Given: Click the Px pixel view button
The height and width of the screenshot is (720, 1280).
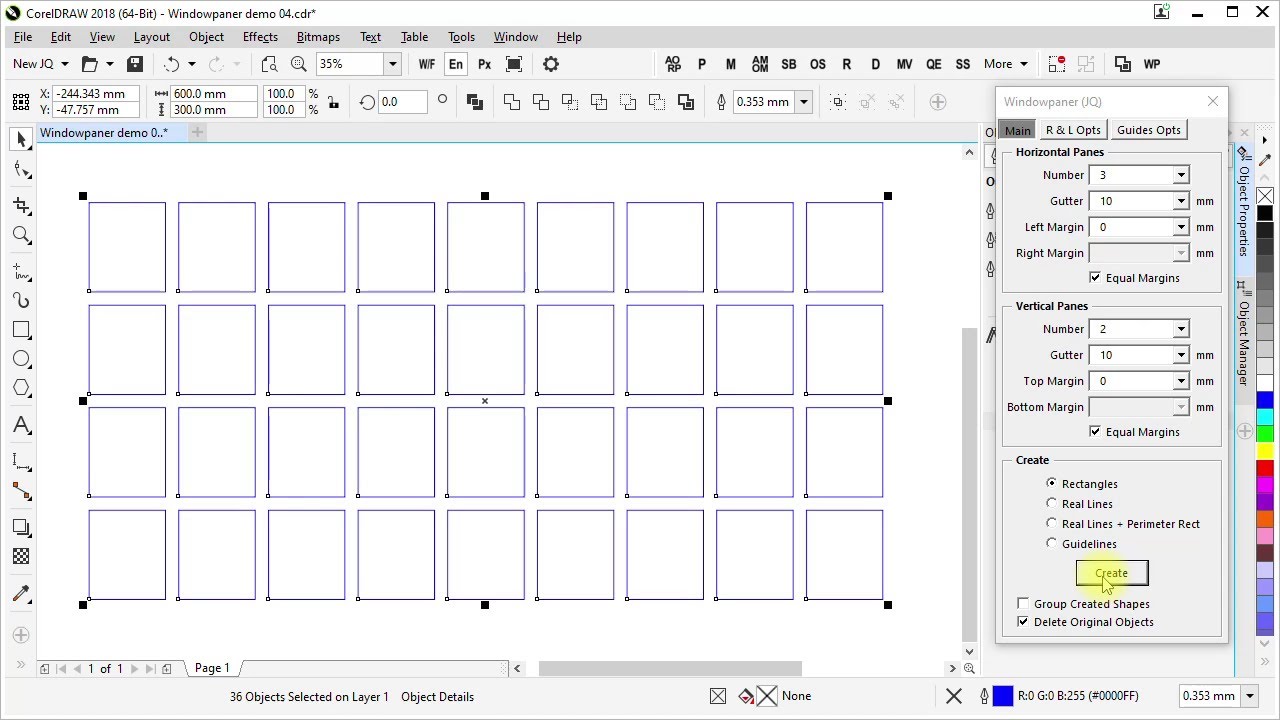Looking at the screenshot, I should (x=485, y=64).
